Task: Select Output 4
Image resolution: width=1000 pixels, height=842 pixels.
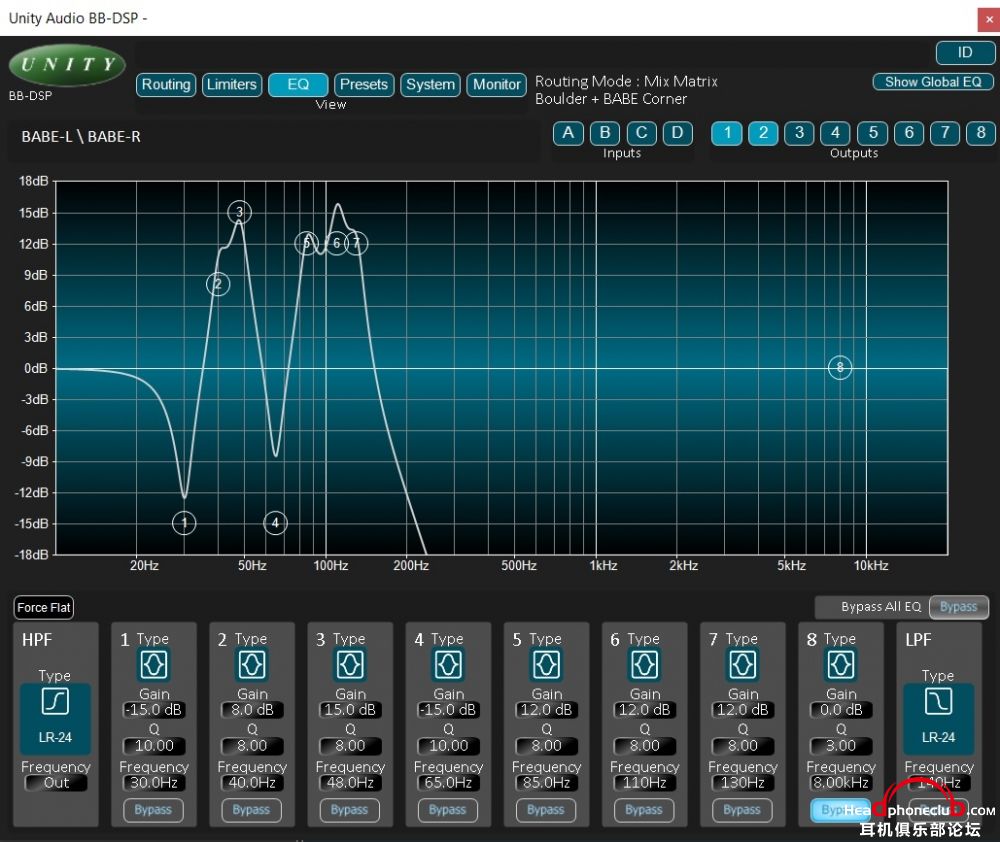Action: point(836,133)
